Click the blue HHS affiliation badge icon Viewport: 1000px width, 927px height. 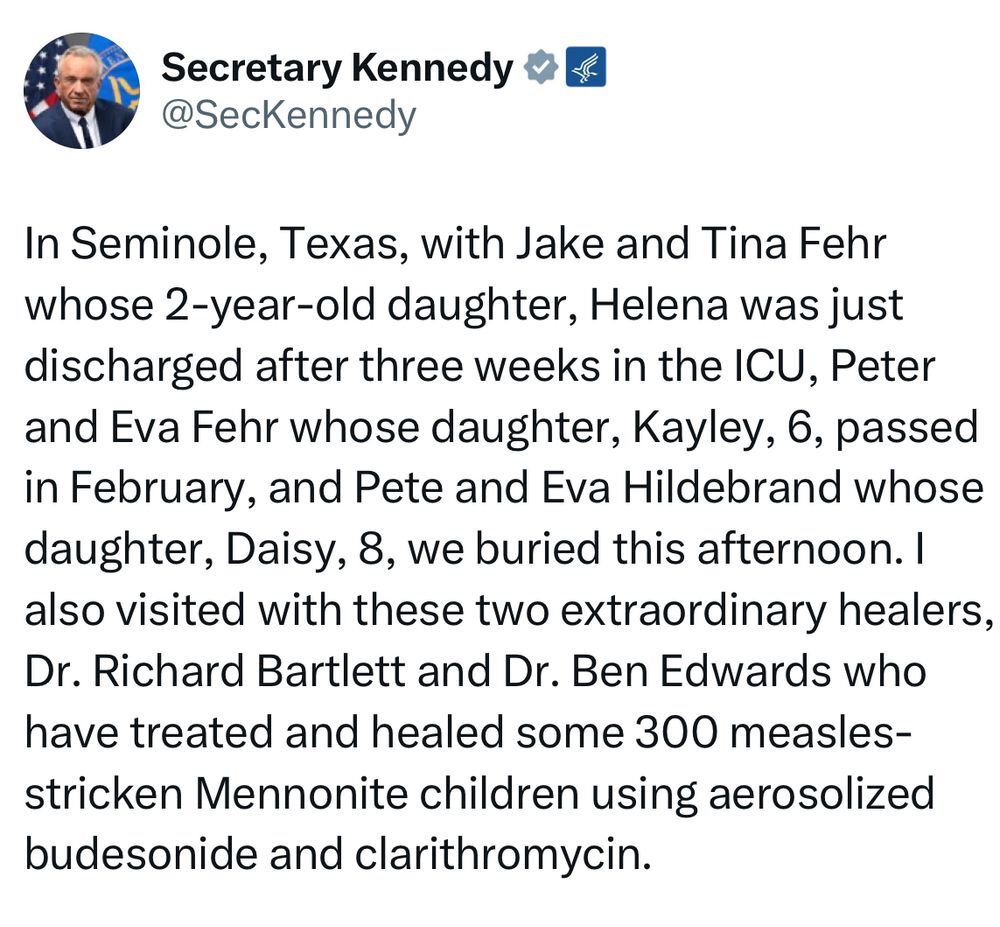tap(585, 67)
